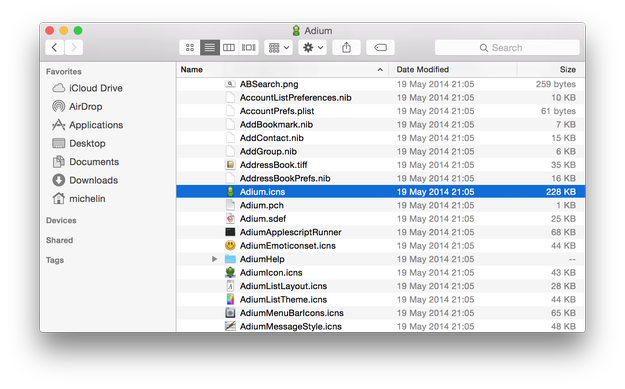The image size is (625, 389).
Task: Click the Edit Tags toolbar button
Action: point(380,48)
